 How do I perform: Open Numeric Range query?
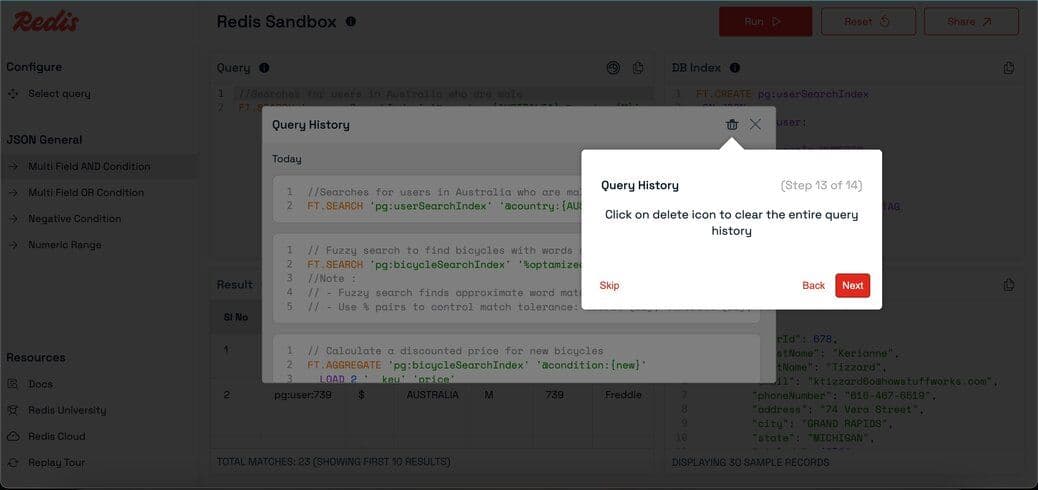(64, 245)
